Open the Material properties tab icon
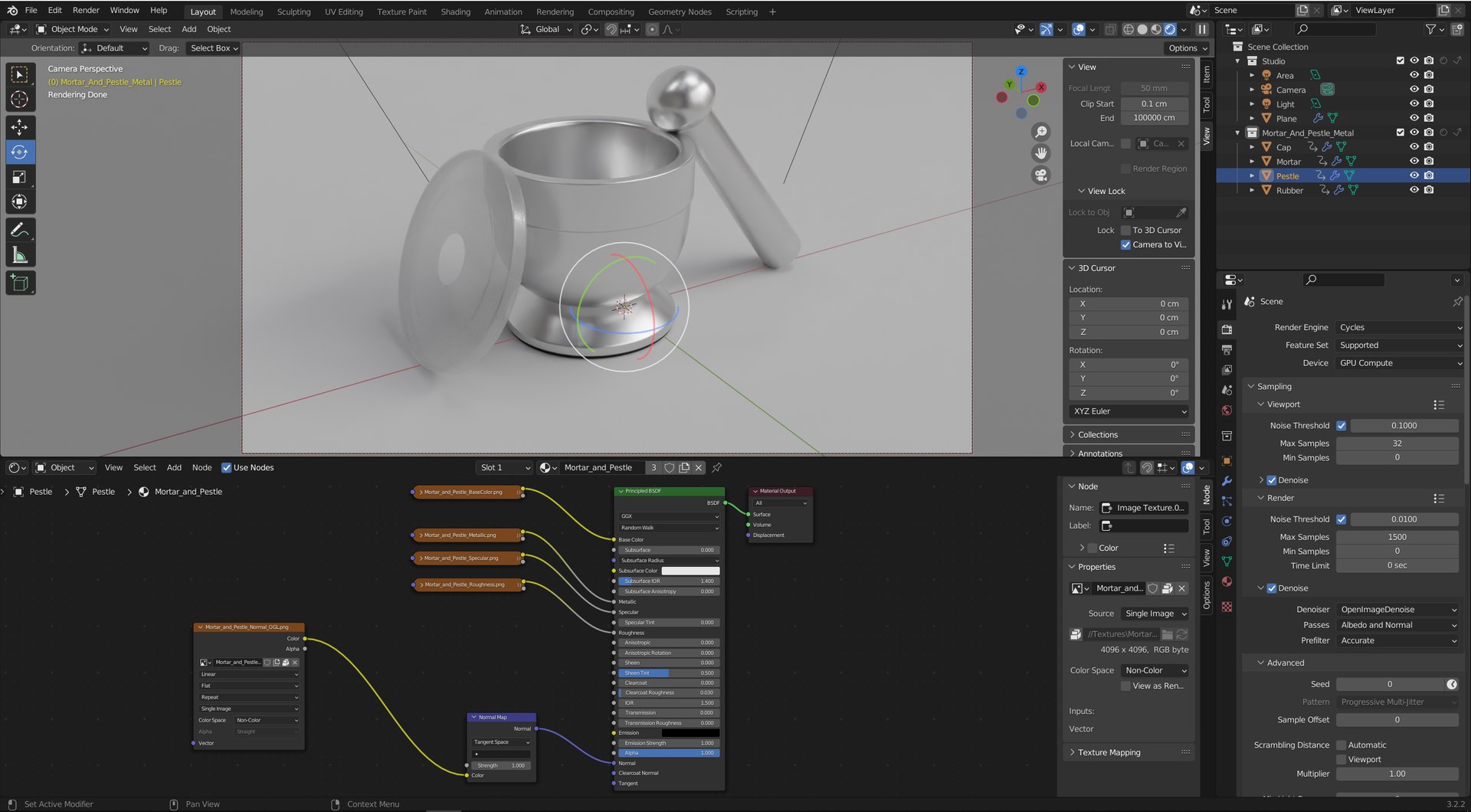The width and height of the screenshot is (1471, 812). [1227, 581]
